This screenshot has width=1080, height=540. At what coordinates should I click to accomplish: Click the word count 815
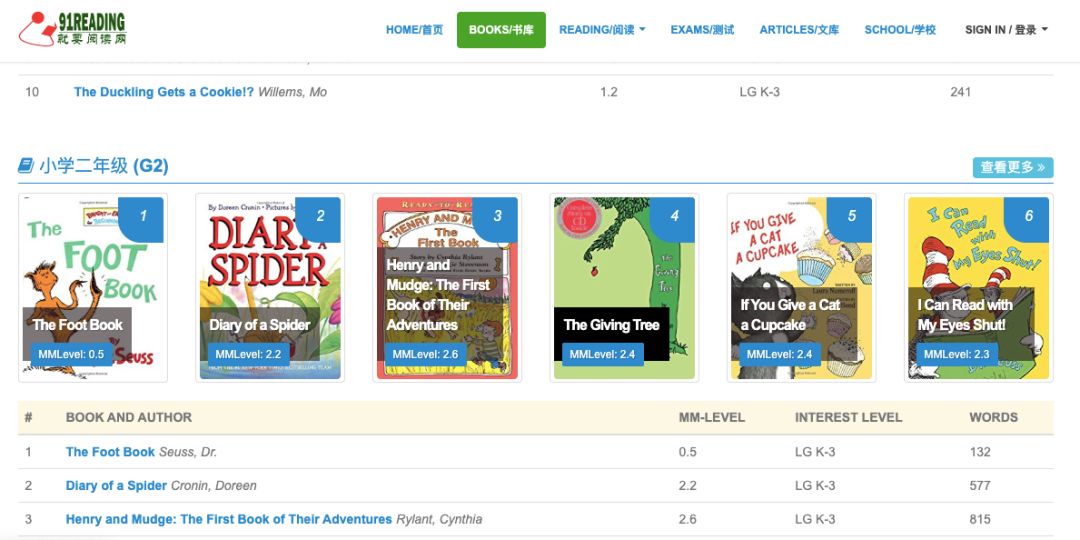[x=980, y=519]
